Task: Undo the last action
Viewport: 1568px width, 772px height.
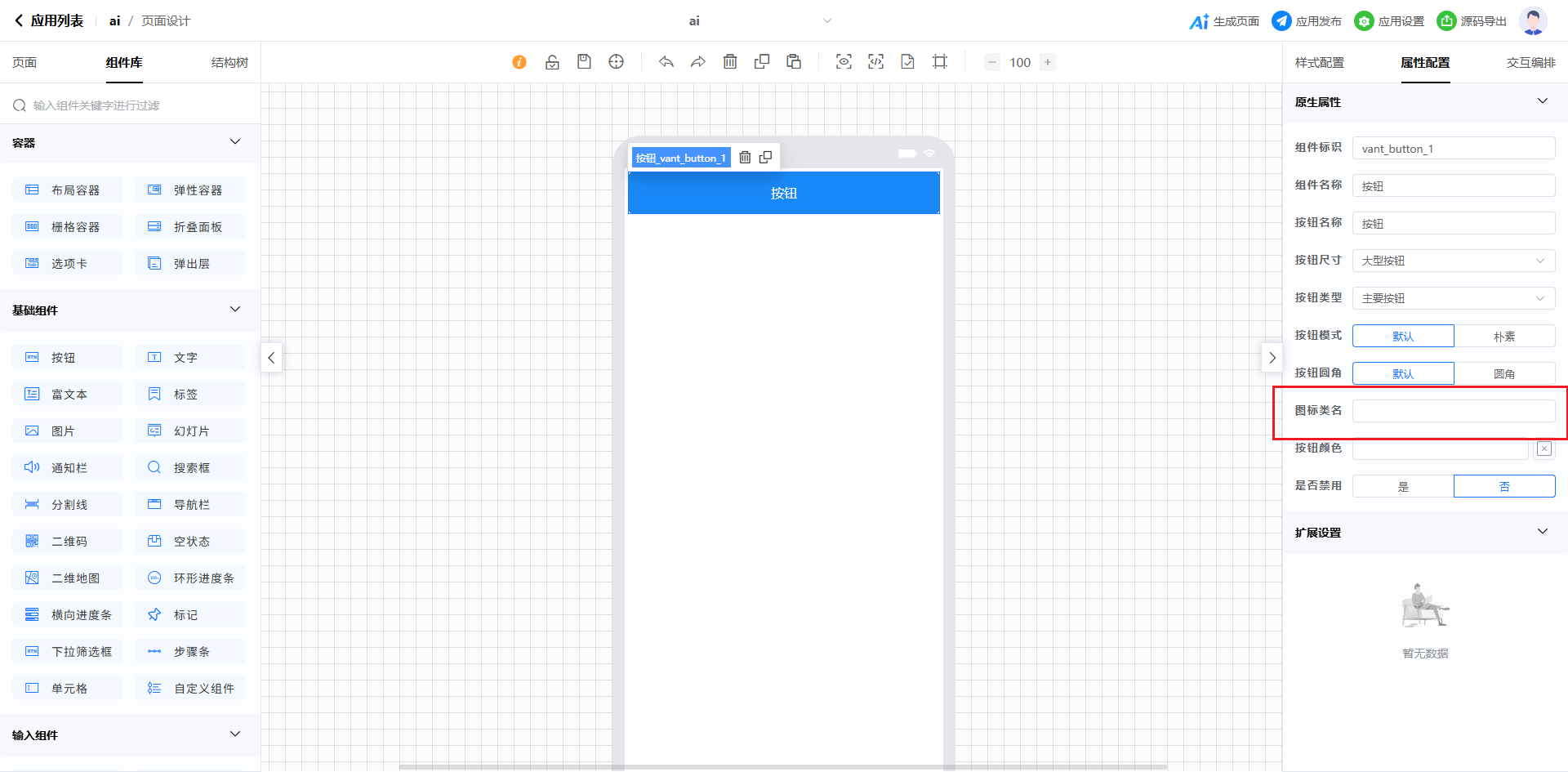Action: pos(666,62)
